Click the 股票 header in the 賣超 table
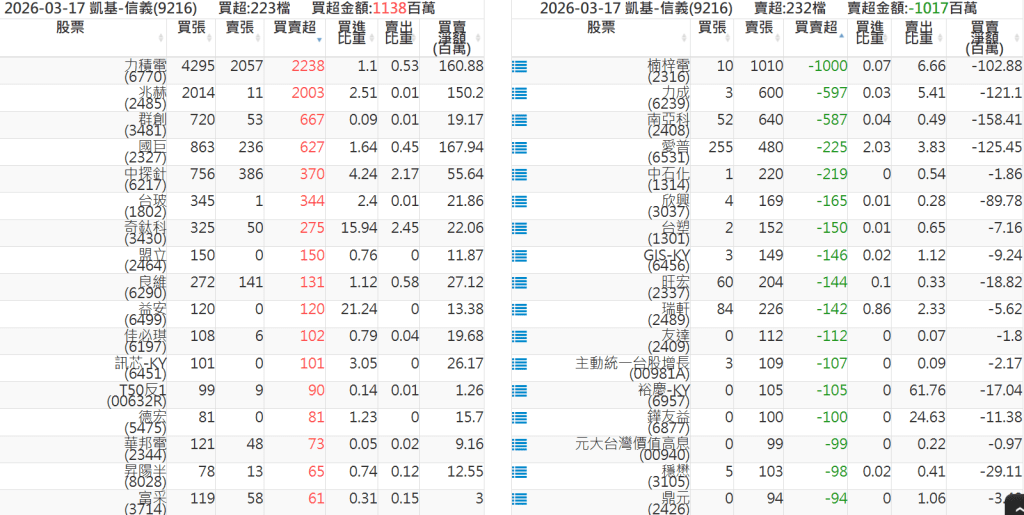The height and width of the screenshot is (515, 1024). pyautogui.click(x=601, y=28)
